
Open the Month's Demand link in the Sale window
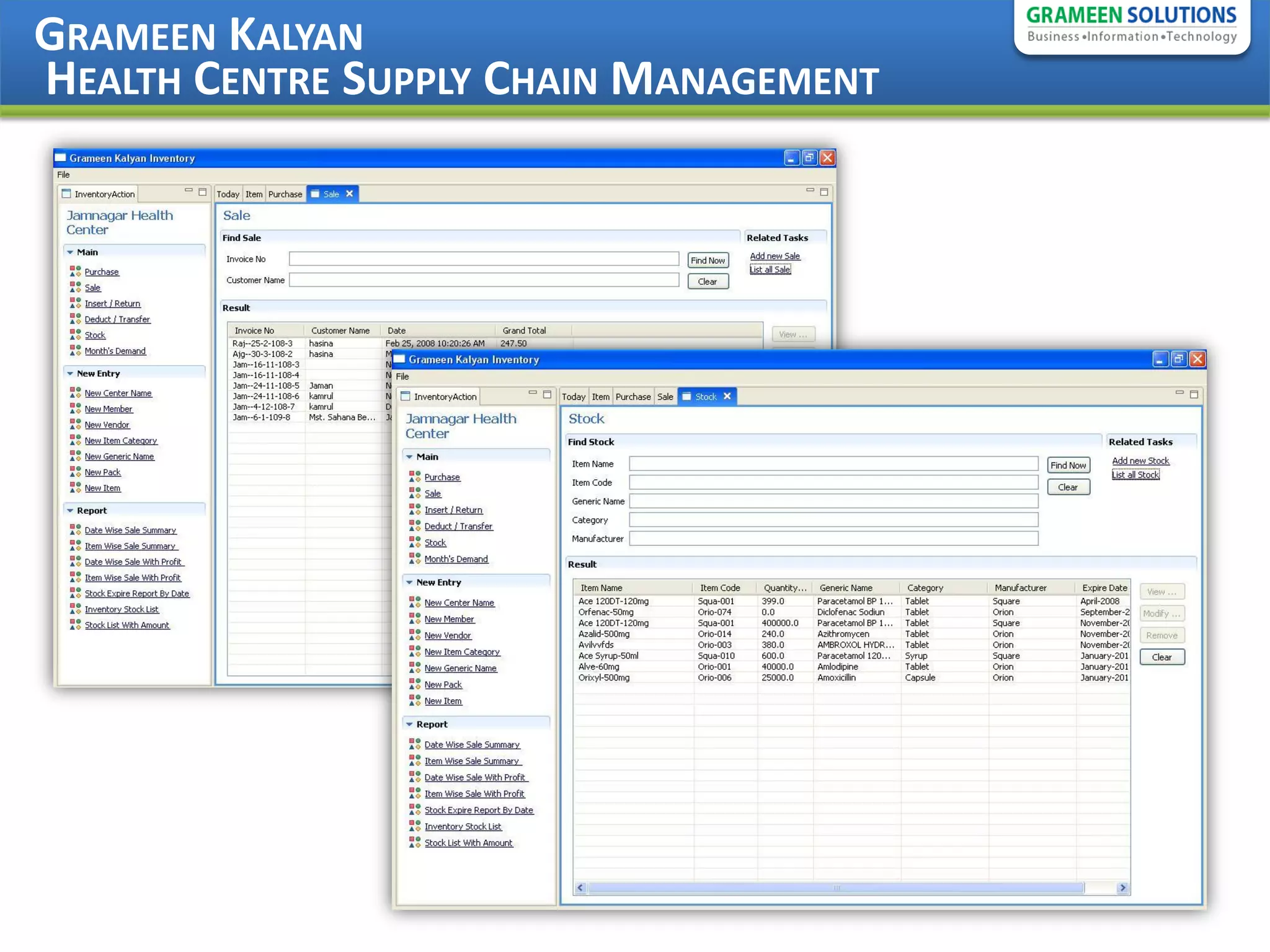click(115, 351)
